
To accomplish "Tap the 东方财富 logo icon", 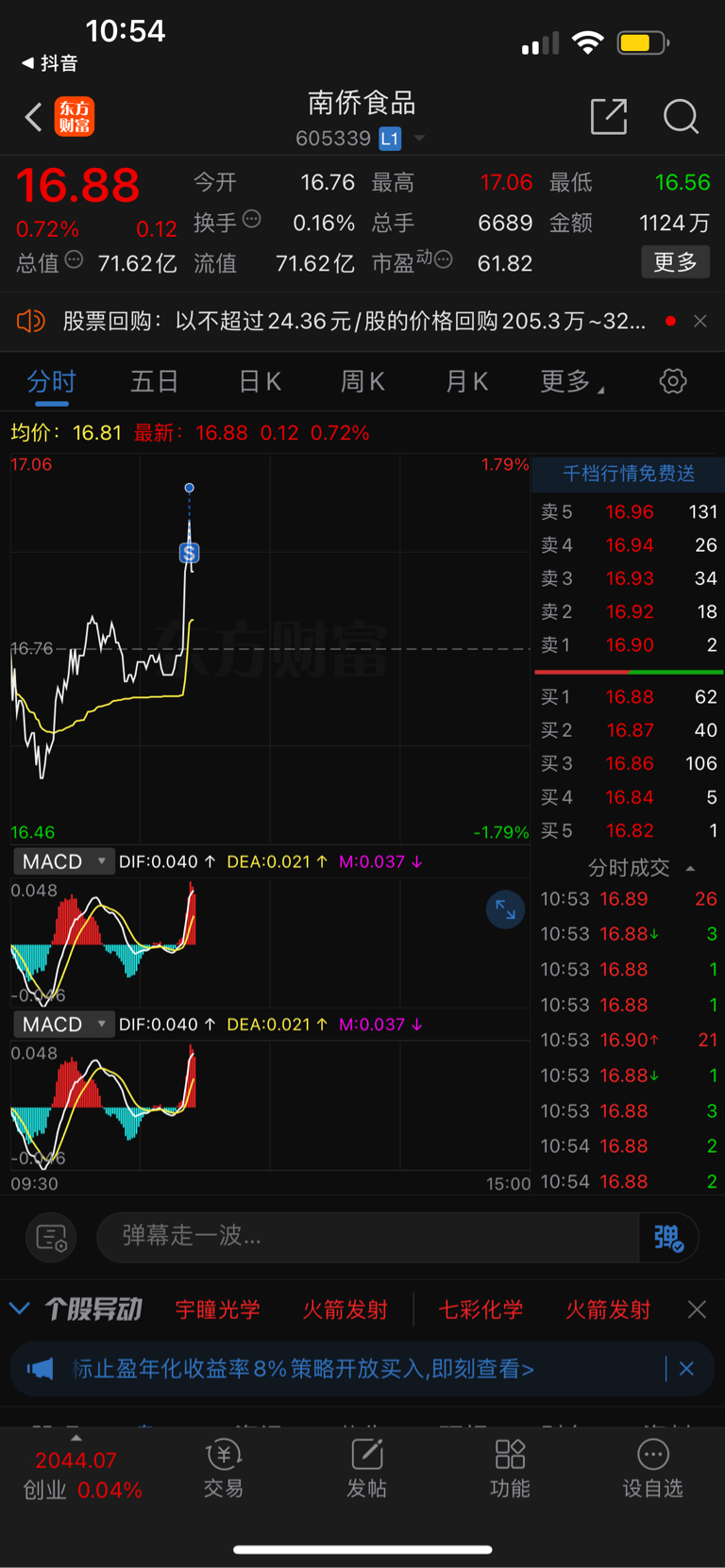I will (75, 117).
